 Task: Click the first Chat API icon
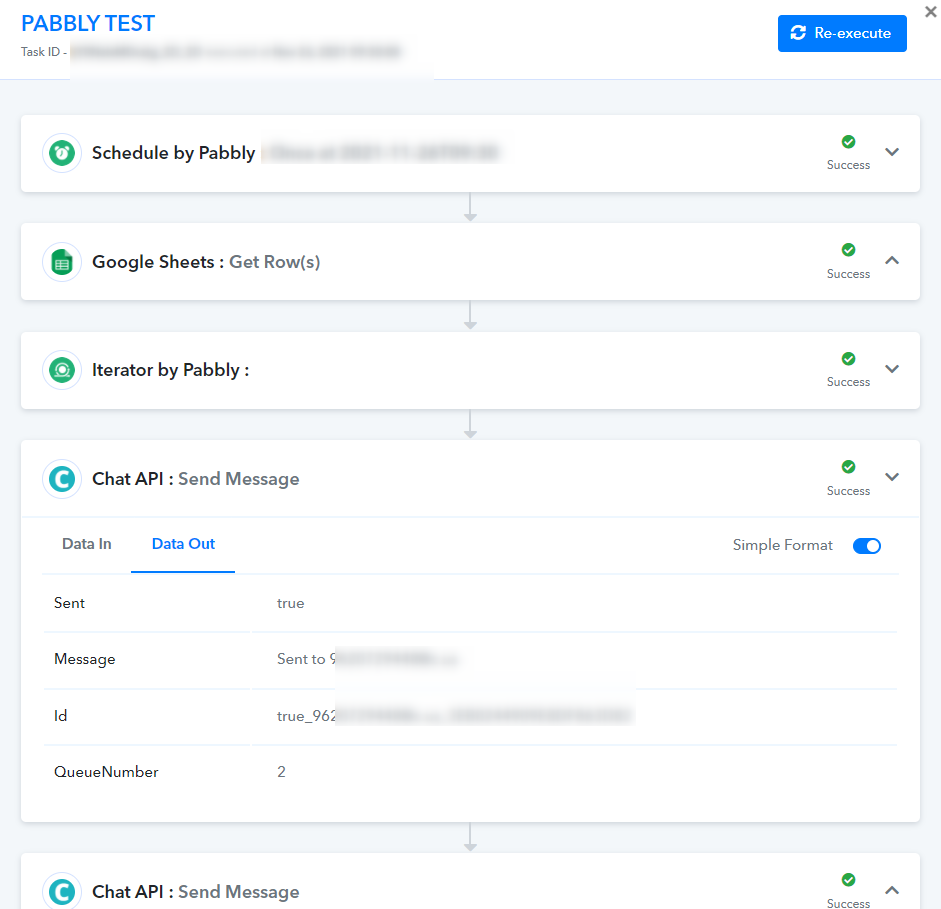[62, 479]
